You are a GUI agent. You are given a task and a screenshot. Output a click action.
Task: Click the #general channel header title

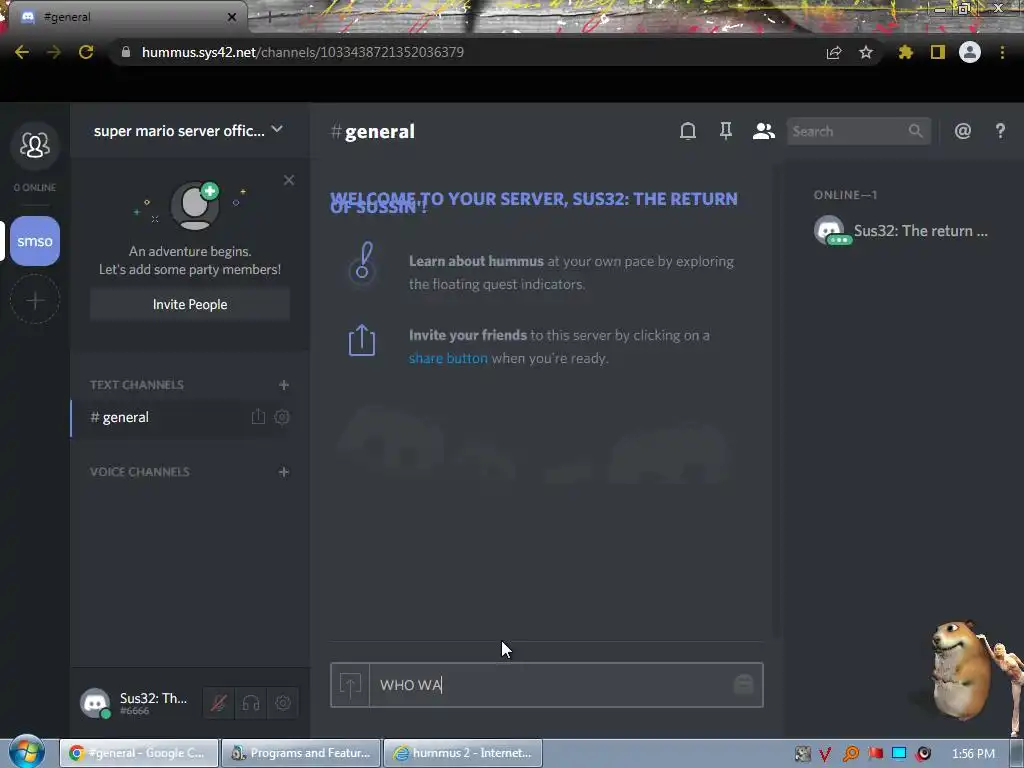(x=373, y=131)
